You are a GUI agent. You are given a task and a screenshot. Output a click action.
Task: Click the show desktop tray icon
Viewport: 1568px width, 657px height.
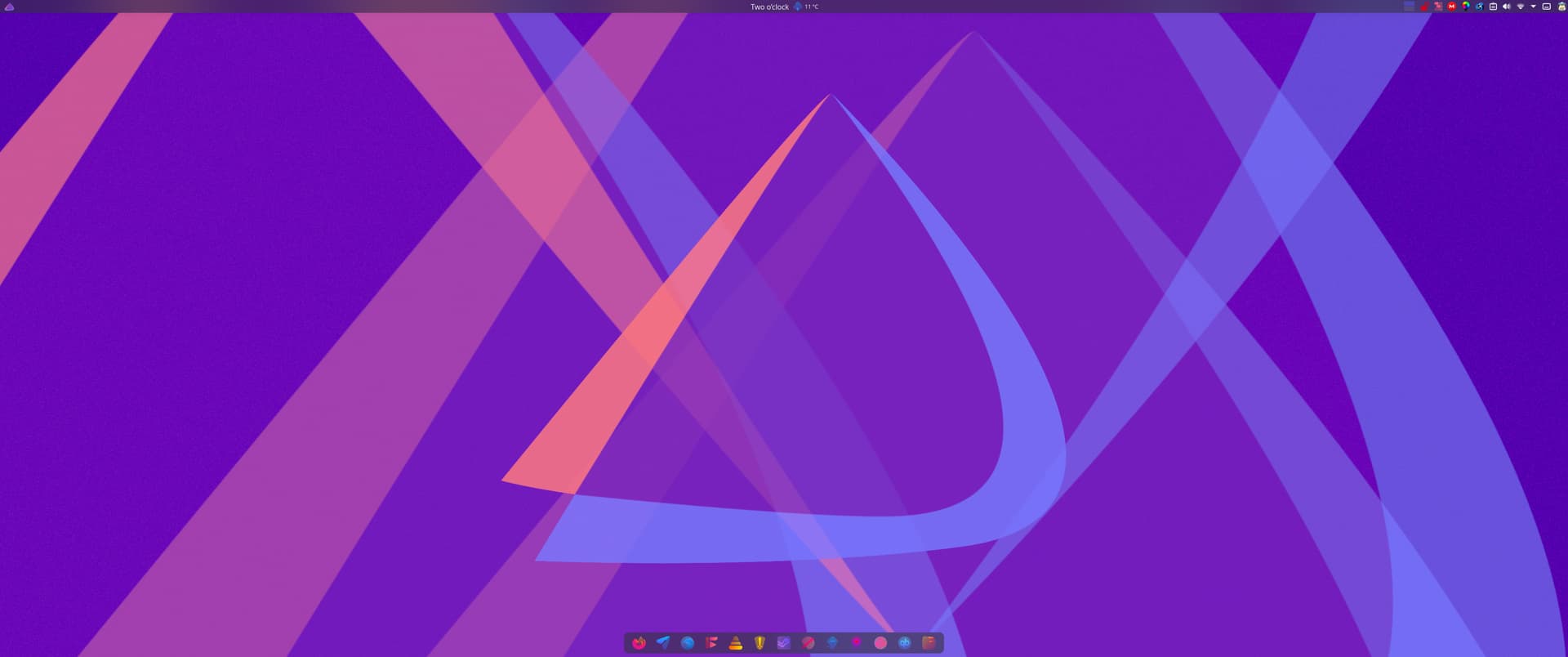coord(1547,7)
